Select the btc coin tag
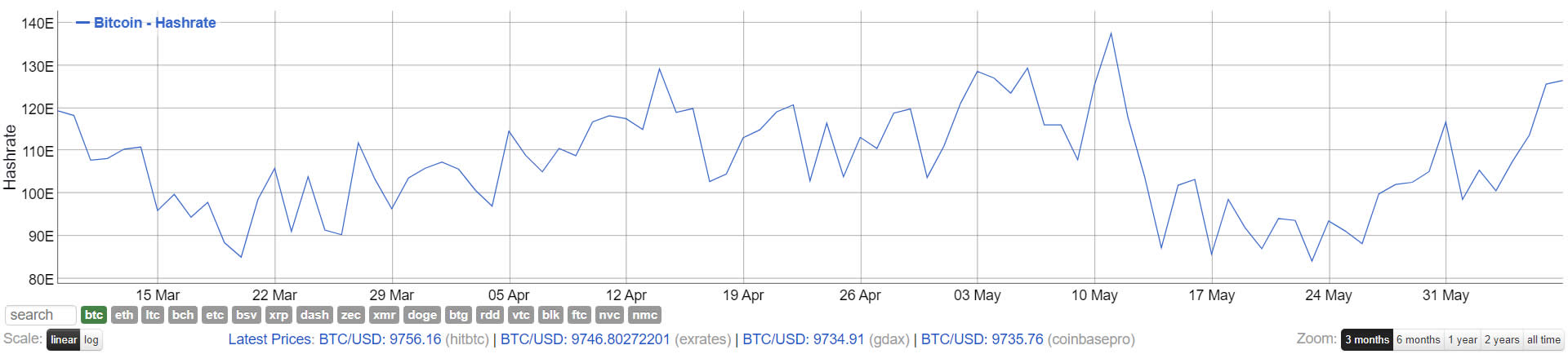This screenshot has width=1568, height=354. 94,315
